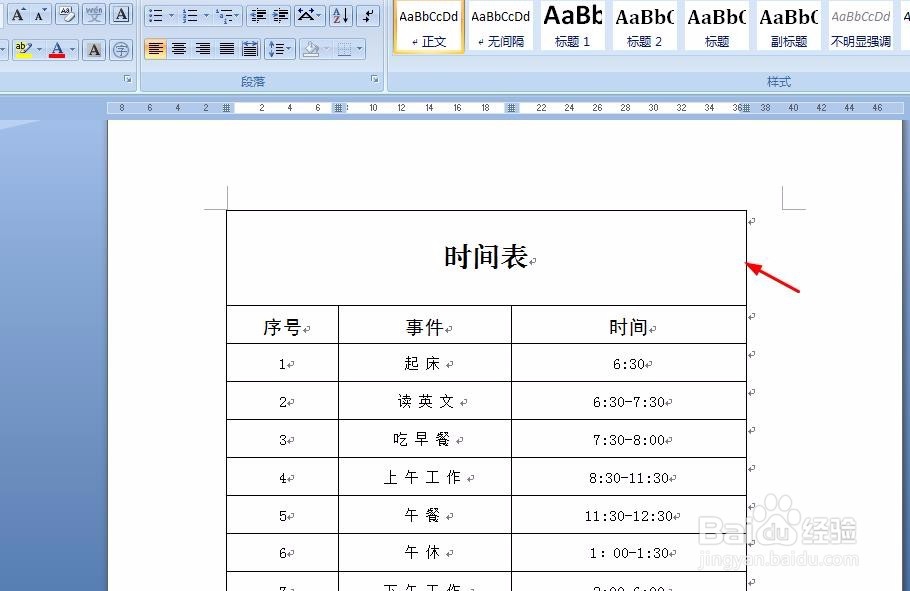Open the Phonetic Guide tool
The image size is (910, 591).
[x=94, y=14]
